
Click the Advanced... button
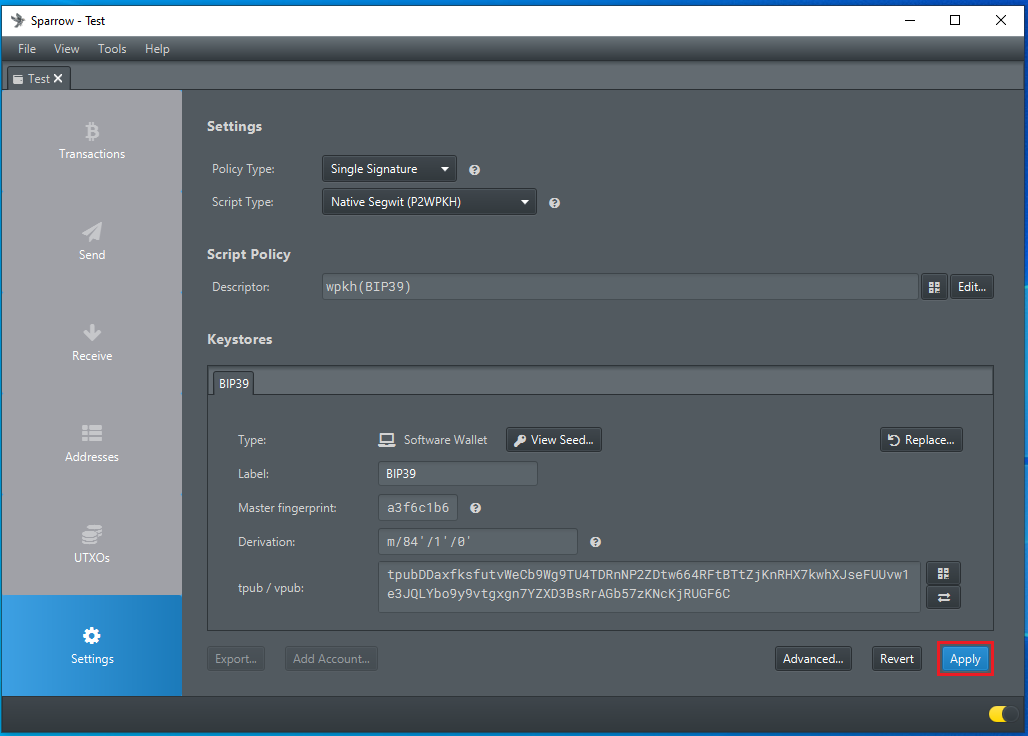click(813, 659)
